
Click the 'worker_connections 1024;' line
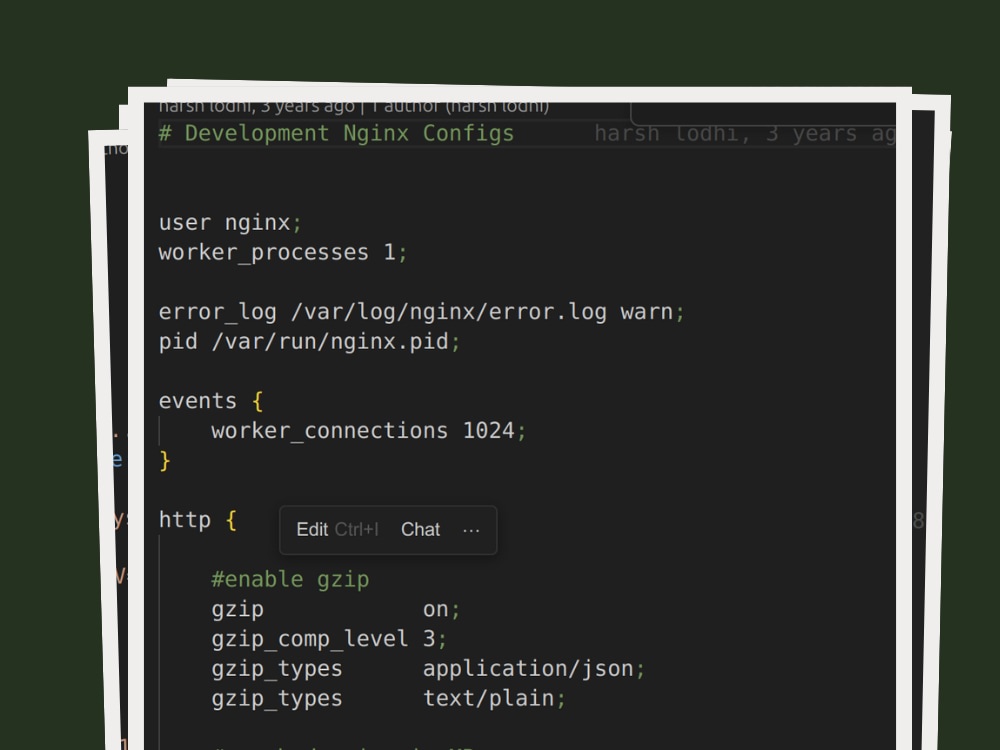(369, 430)
